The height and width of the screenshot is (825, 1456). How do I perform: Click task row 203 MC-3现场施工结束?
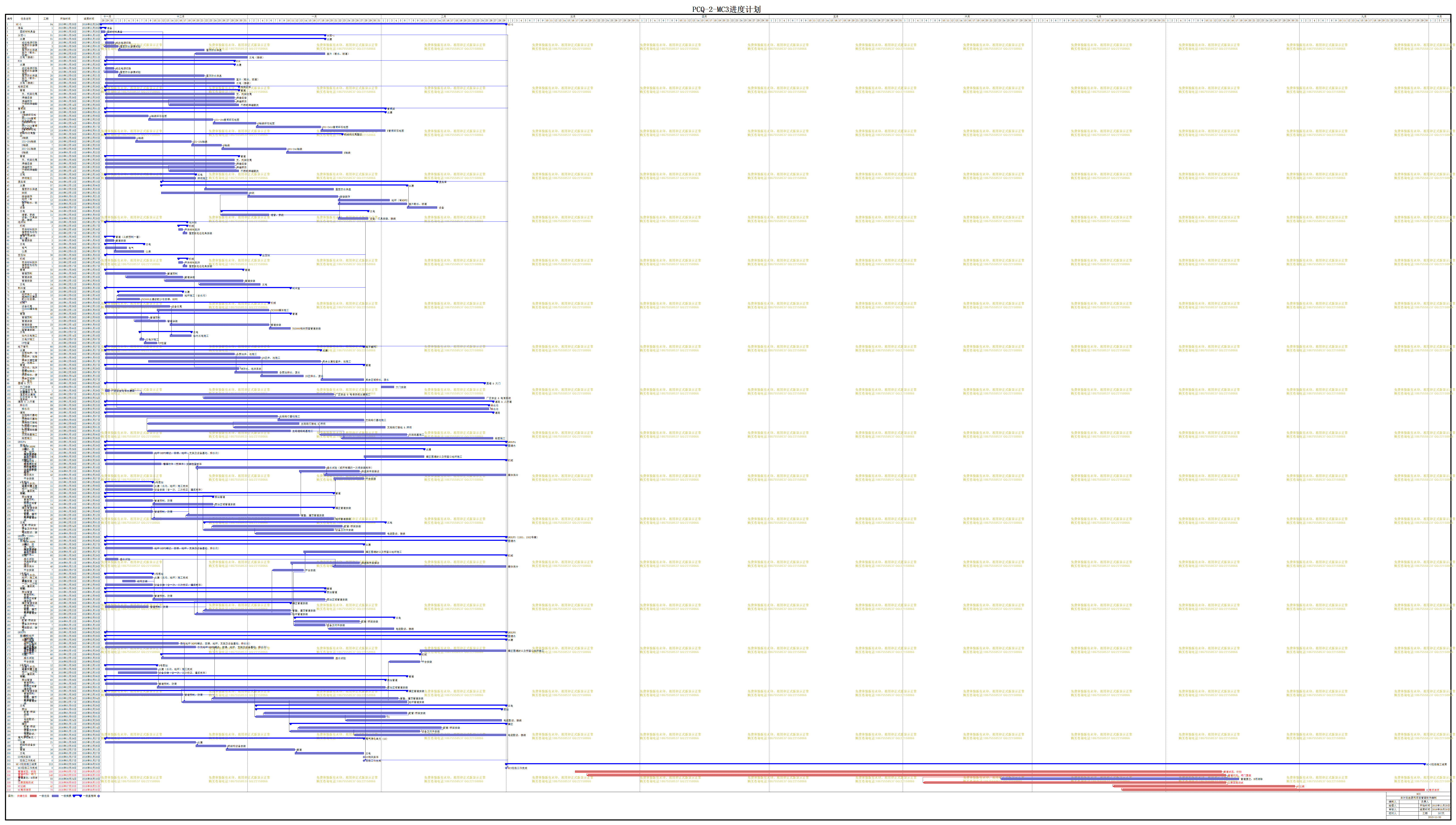point(53,764)
